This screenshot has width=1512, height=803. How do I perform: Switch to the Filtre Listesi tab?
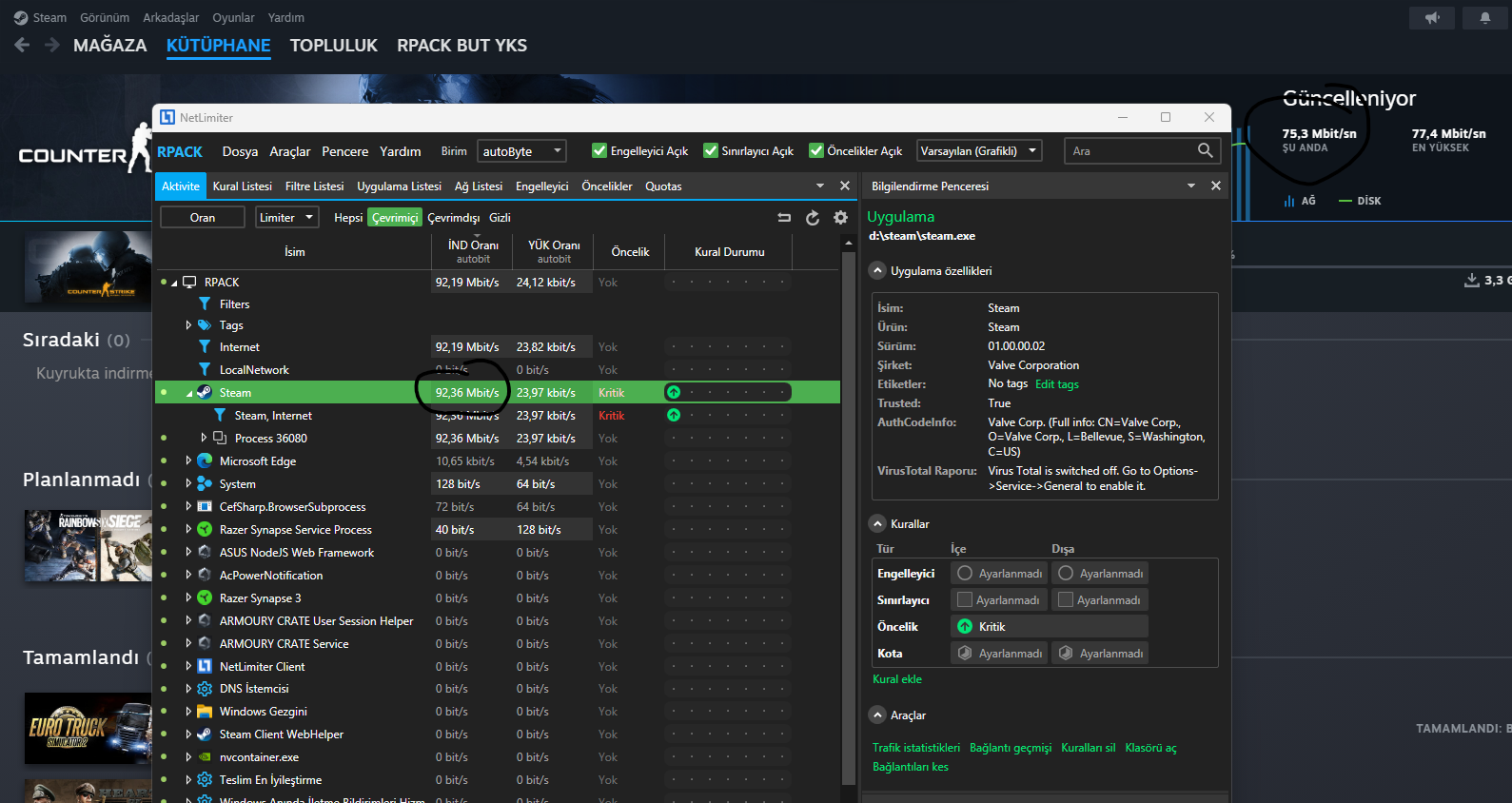tap(314, 186)
